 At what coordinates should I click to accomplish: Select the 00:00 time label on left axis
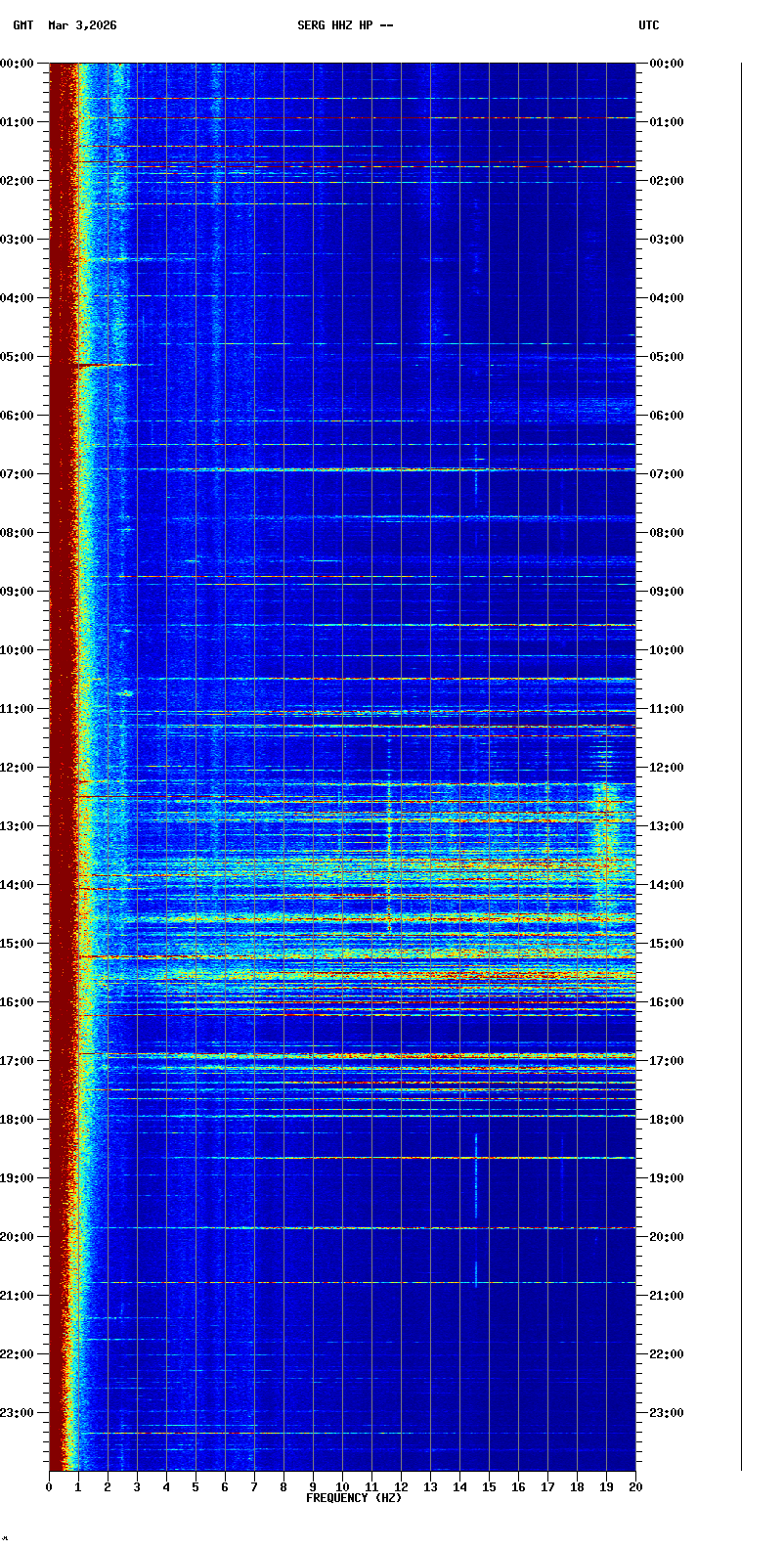point(18,64)
